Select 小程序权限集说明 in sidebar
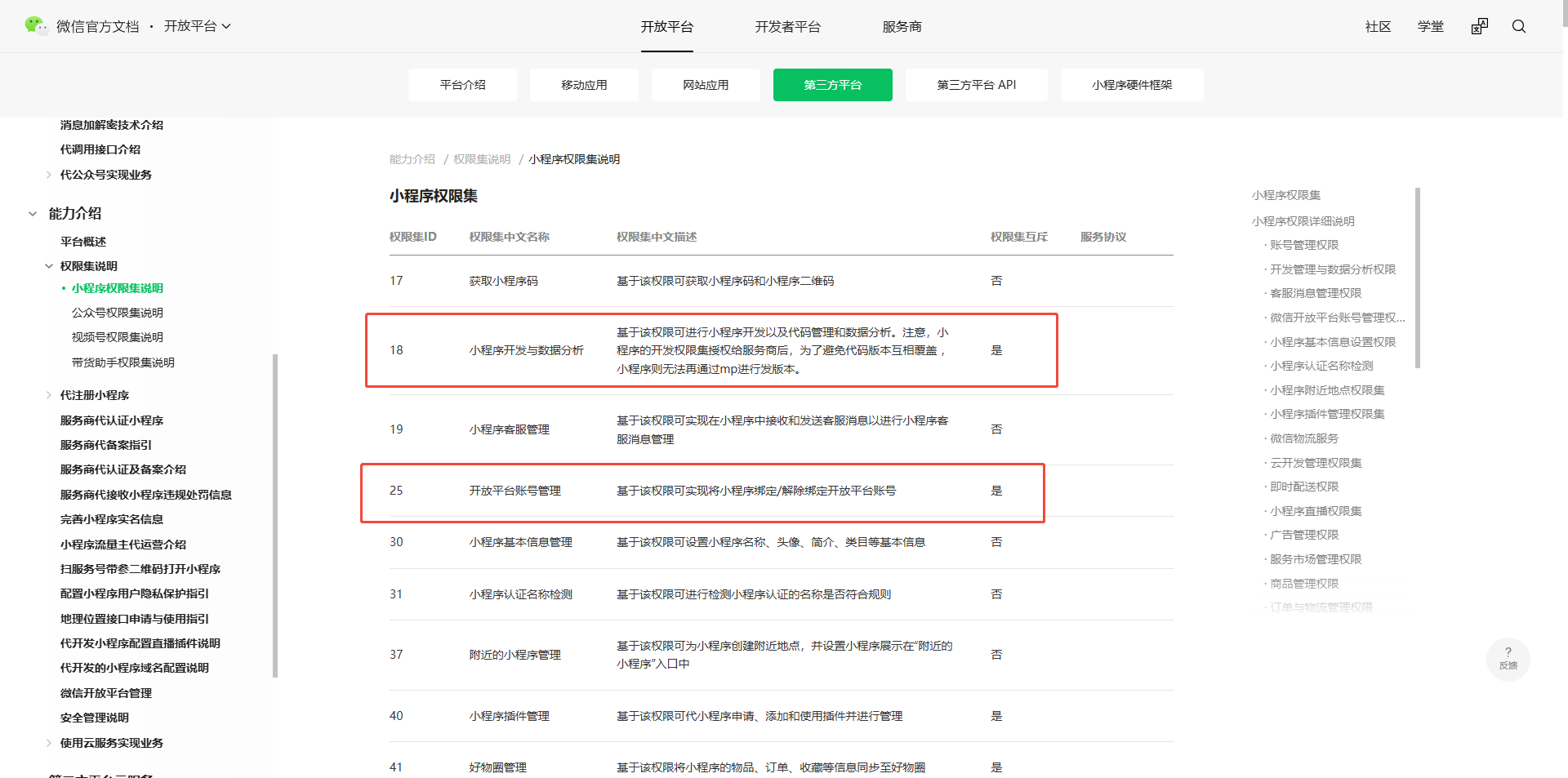This screenshot has height=778, width=1568. [x=118, y=288]
